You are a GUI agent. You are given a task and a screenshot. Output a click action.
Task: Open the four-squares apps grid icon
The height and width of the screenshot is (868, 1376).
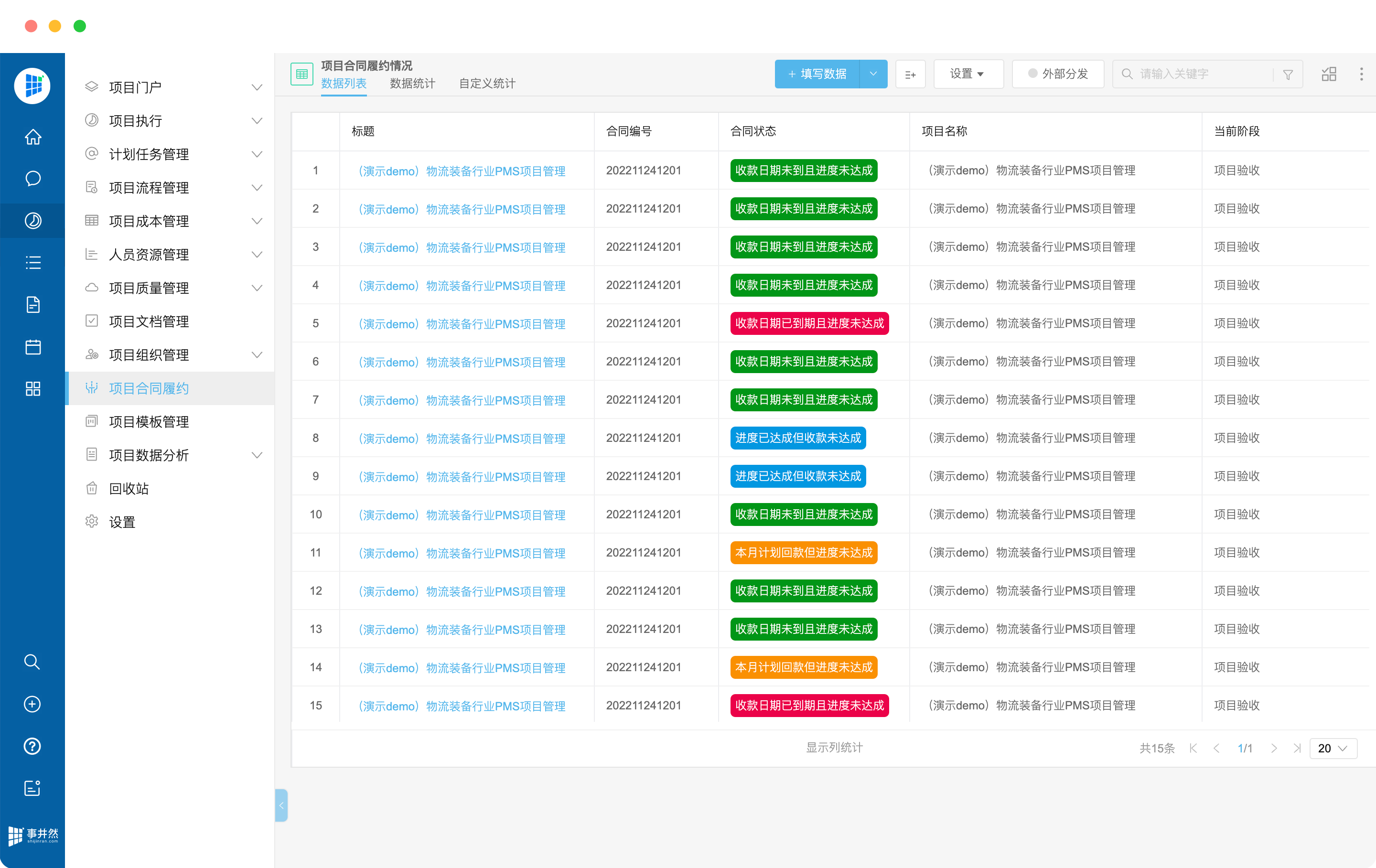pyautogui.click(x=32, y=388)
